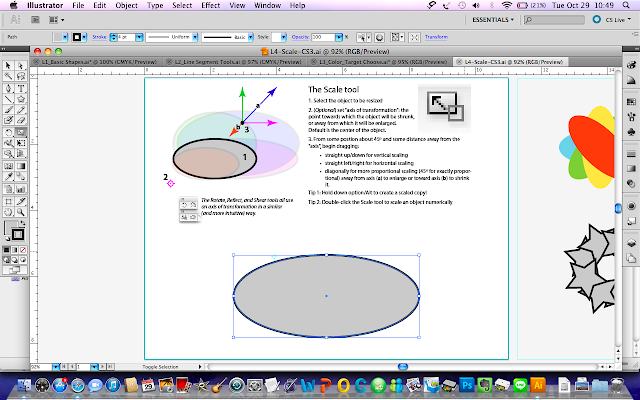Select the Rotate tool
640x400 pixels.
point(8,132)
